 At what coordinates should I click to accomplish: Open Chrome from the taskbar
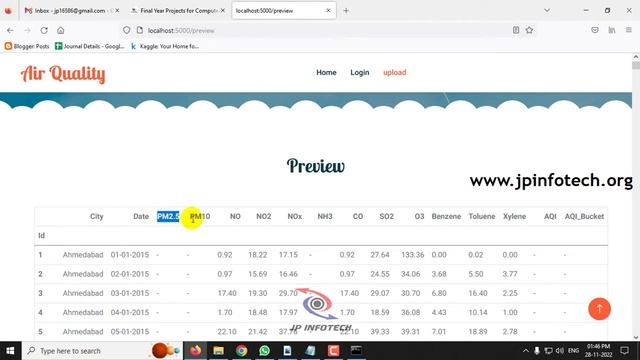[241, 351]
